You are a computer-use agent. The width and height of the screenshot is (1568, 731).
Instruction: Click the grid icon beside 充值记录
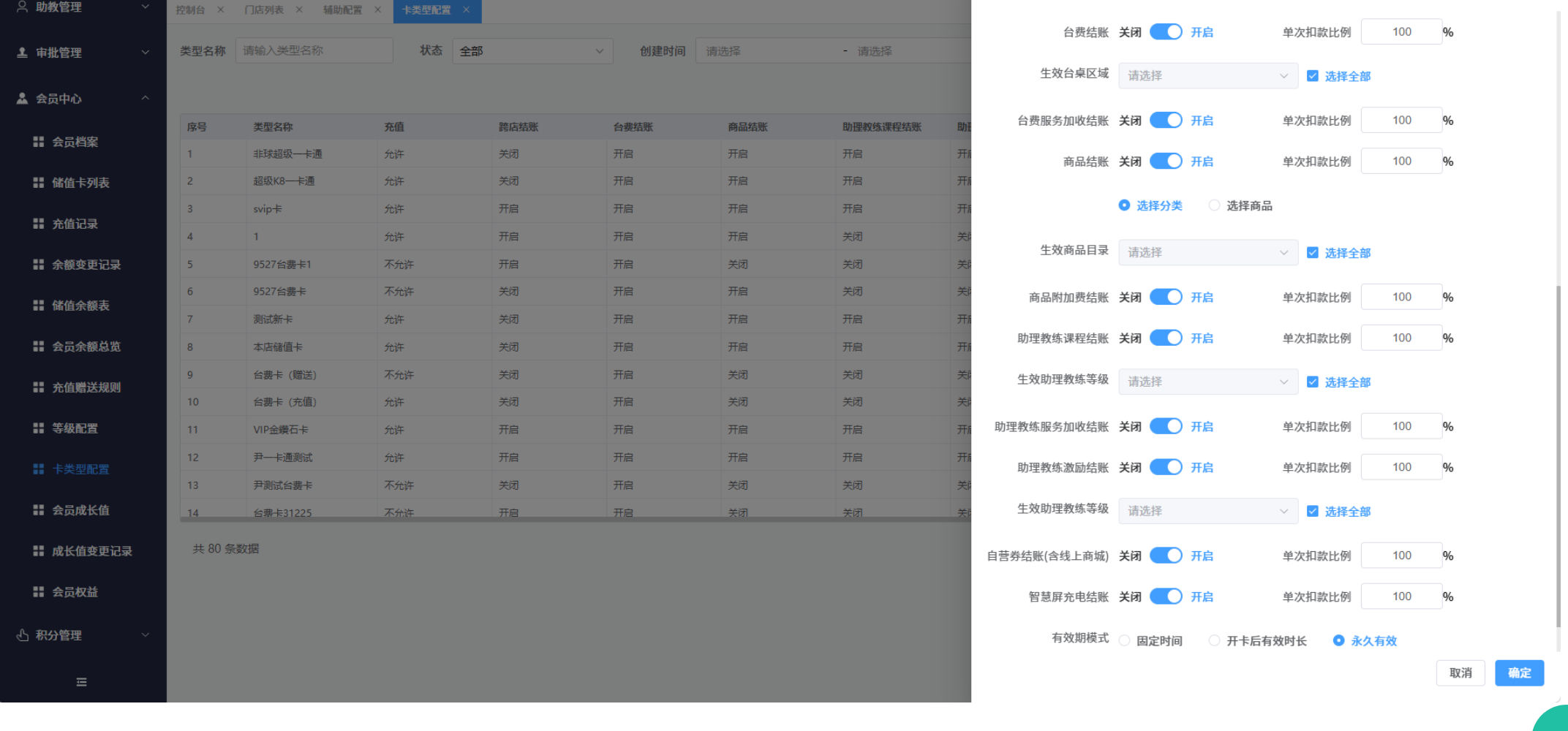pyautogui.click(x=39, y=224)
